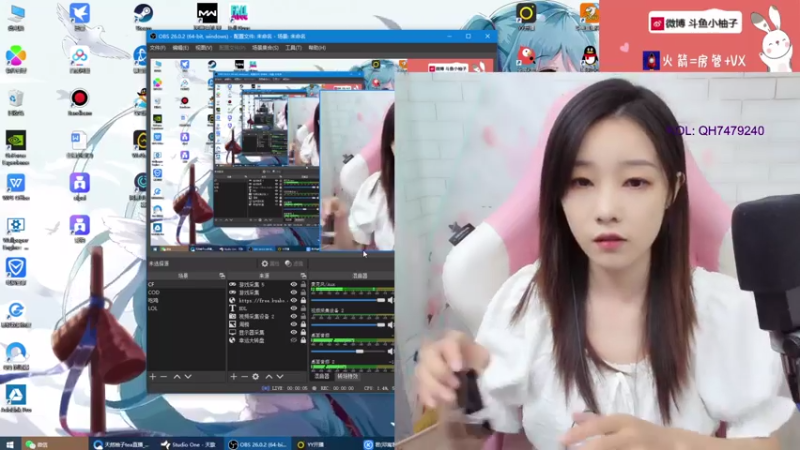Open Wallpaper Engine desktop shortcut

tap(16, 233)
